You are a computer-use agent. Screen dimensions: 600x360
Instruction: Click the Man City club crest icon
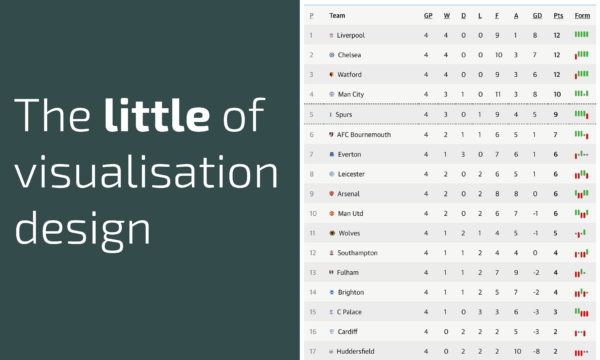[332, 94]
